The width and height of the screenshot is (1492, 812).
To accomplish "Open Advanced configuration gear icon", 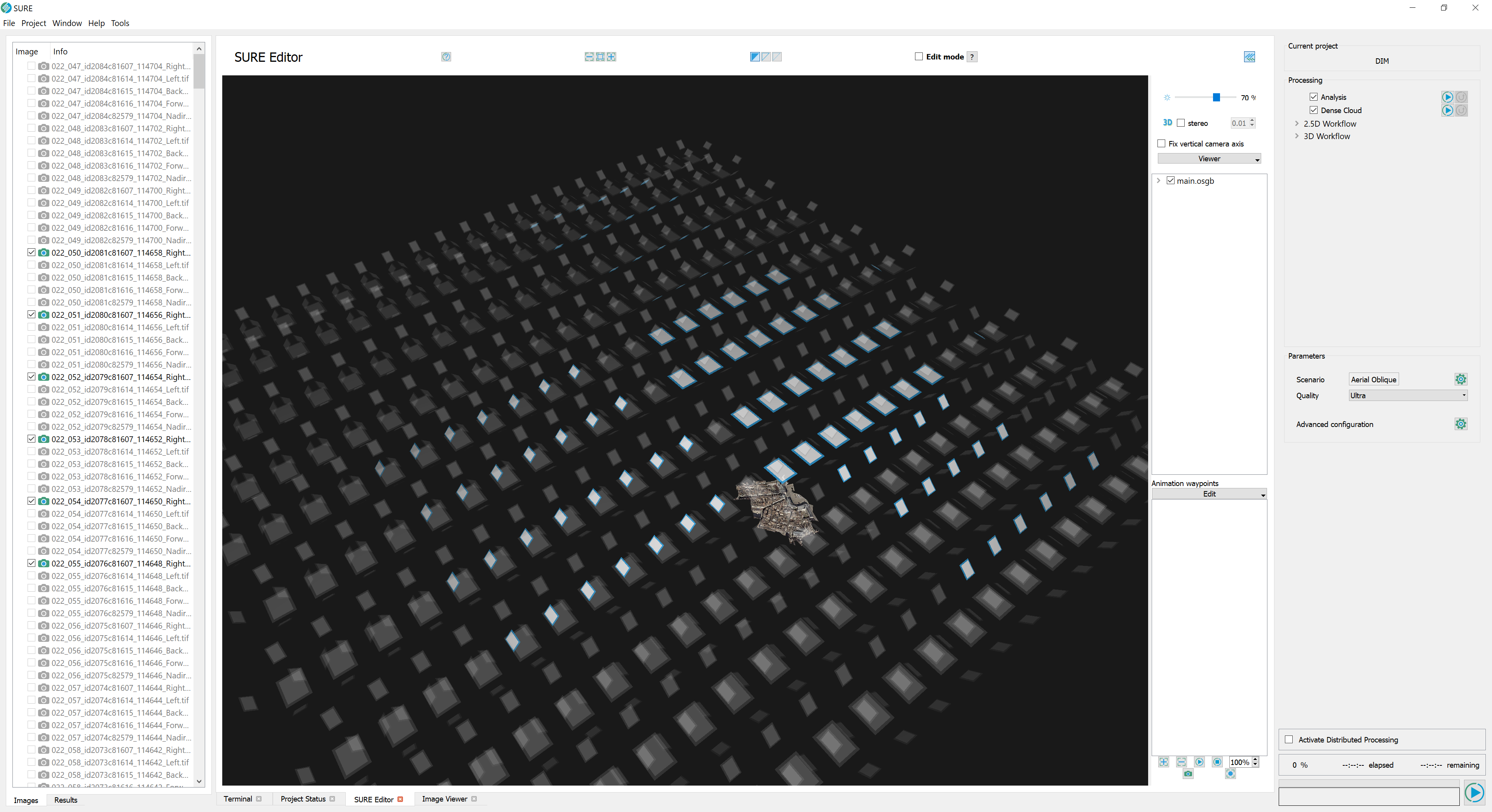I will (1461, 424).
